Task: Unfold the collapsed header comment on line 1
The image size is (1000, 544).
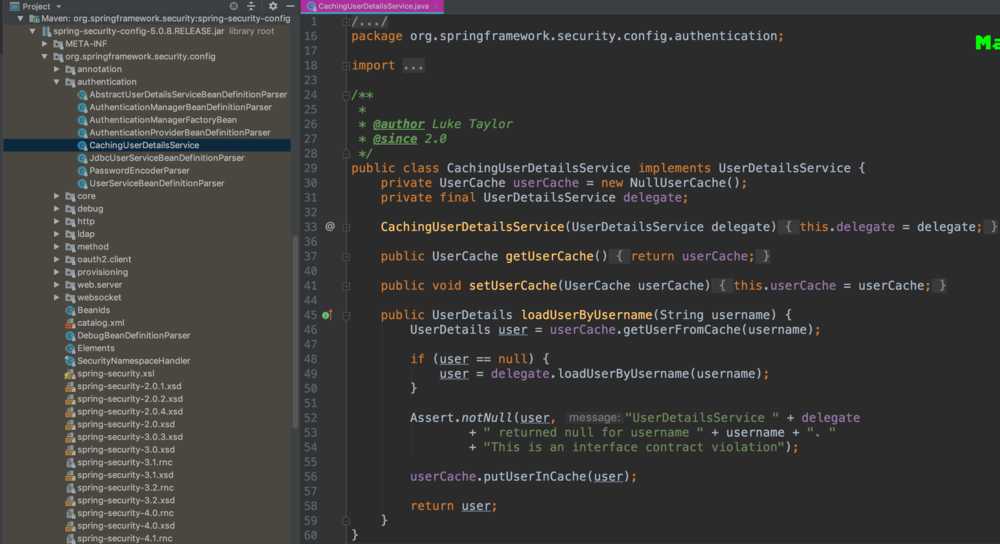Action: [345, 22]
